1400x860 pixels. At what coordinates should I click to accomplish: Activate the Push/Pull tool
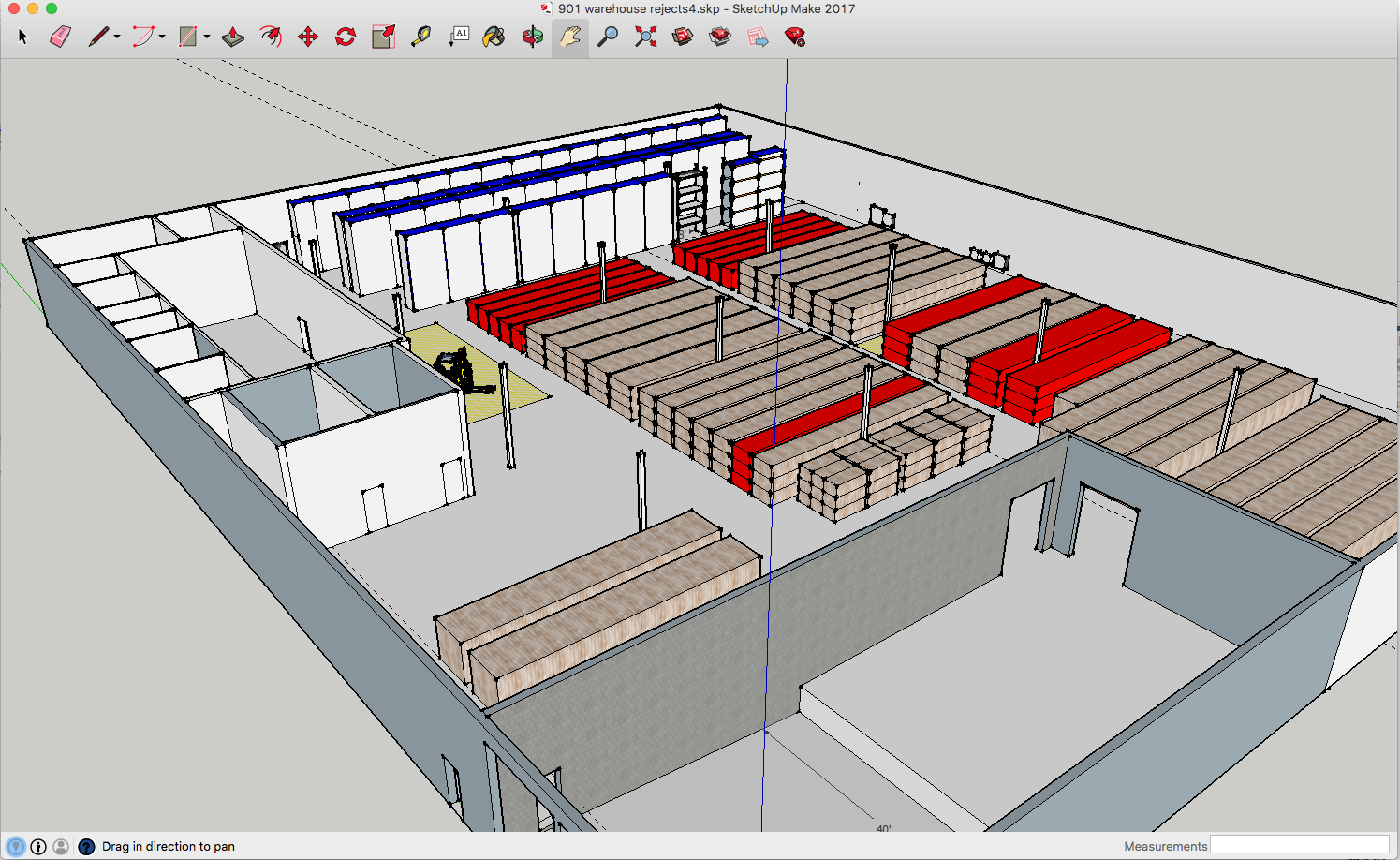(x=233, y=37)
